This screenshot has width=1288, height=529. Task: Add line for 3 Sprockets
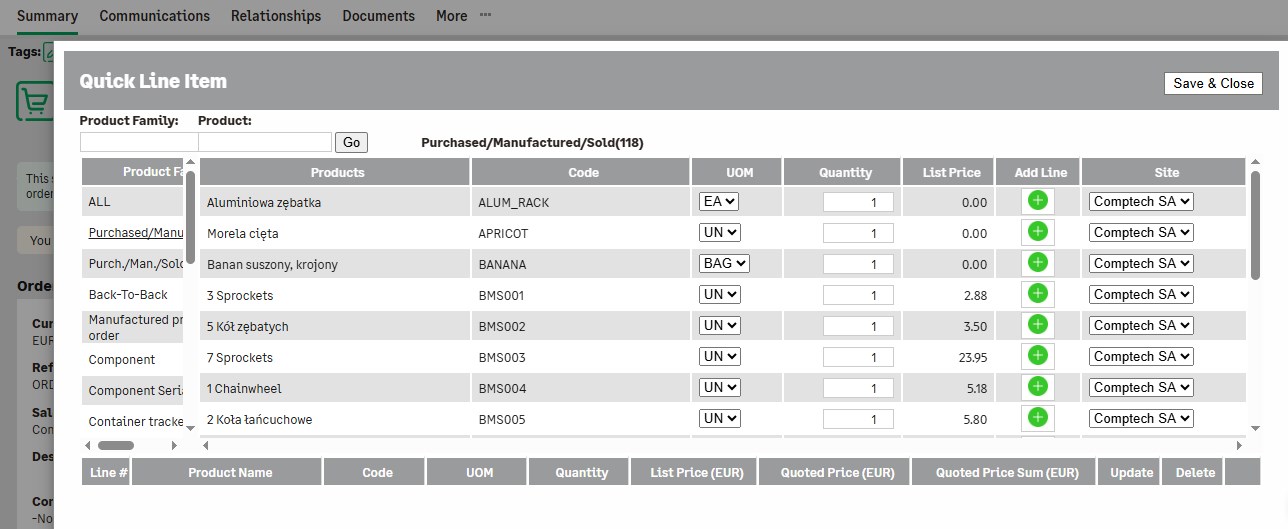tap(1038, 294)
